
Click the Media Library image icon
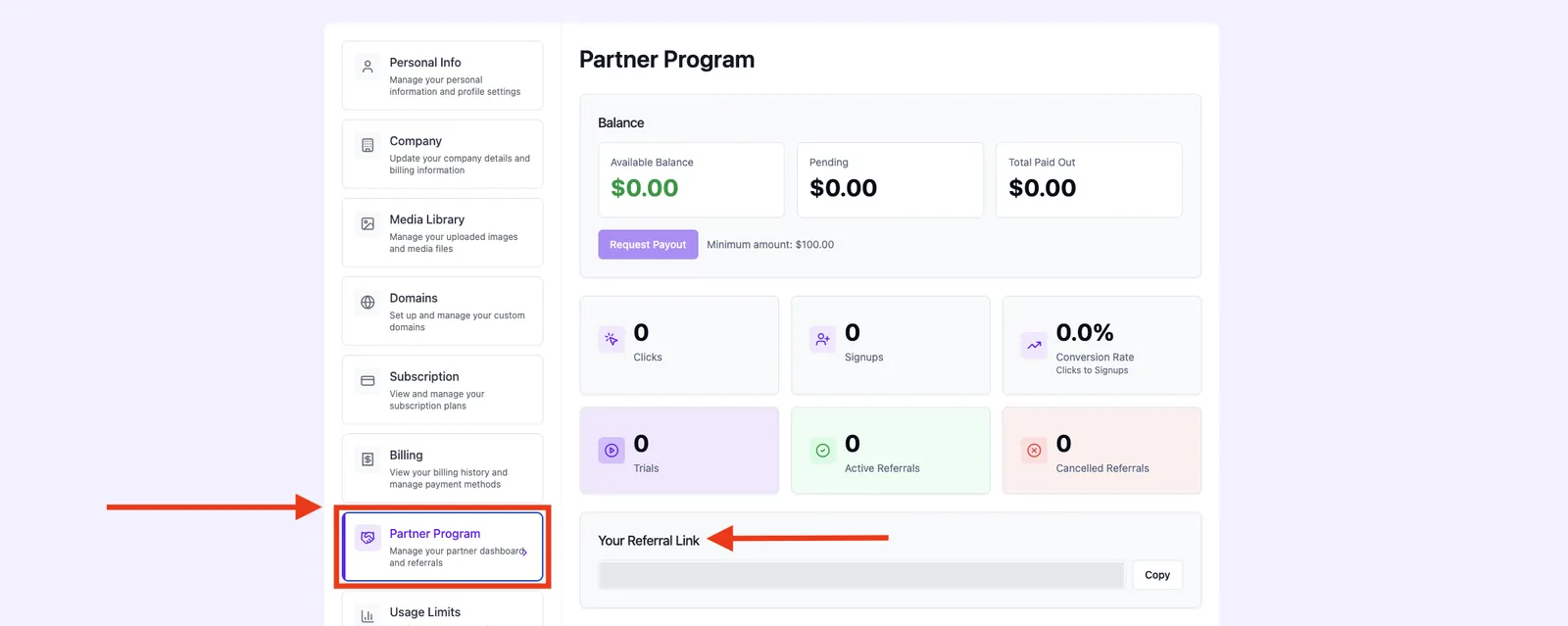tap(367, 223)
